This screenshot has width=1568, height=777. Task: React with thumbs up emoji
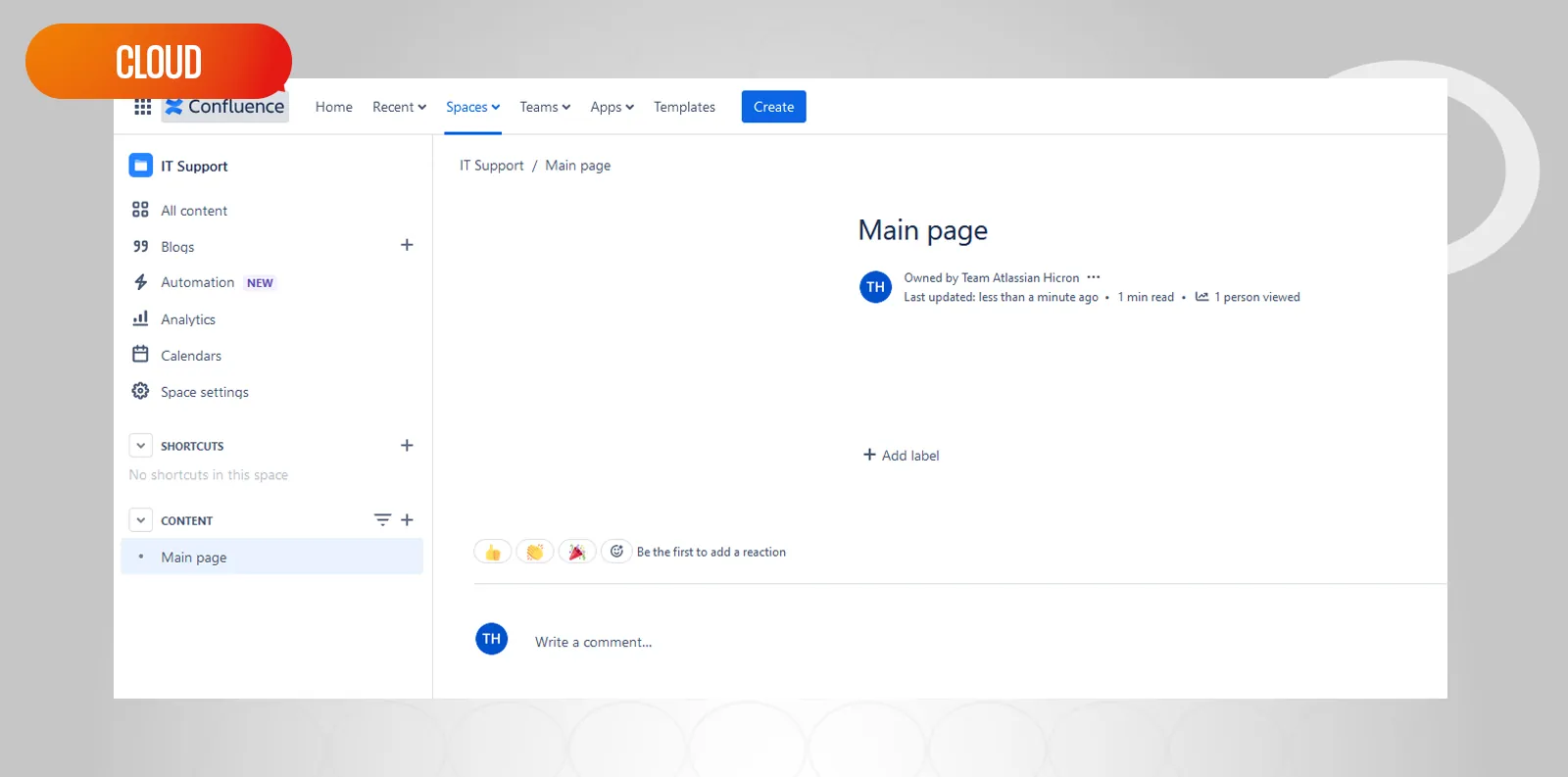coord(493,552)
